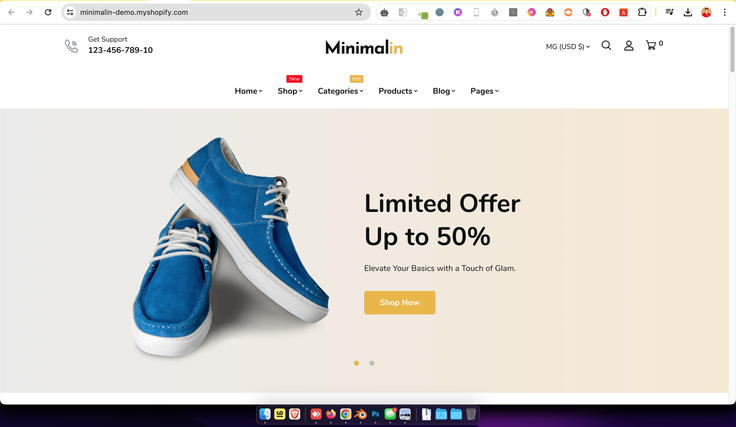Open the Blog menu item

(444, 91)
